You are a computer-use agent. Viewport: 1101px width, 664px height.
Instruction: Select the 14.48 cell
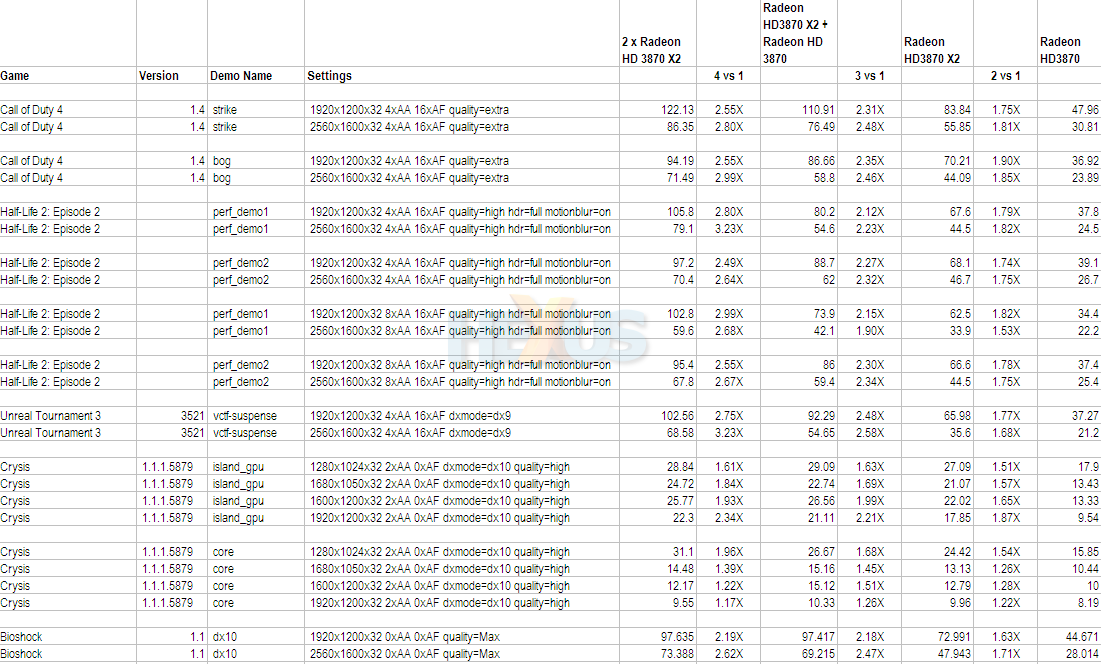click(657, 569)
